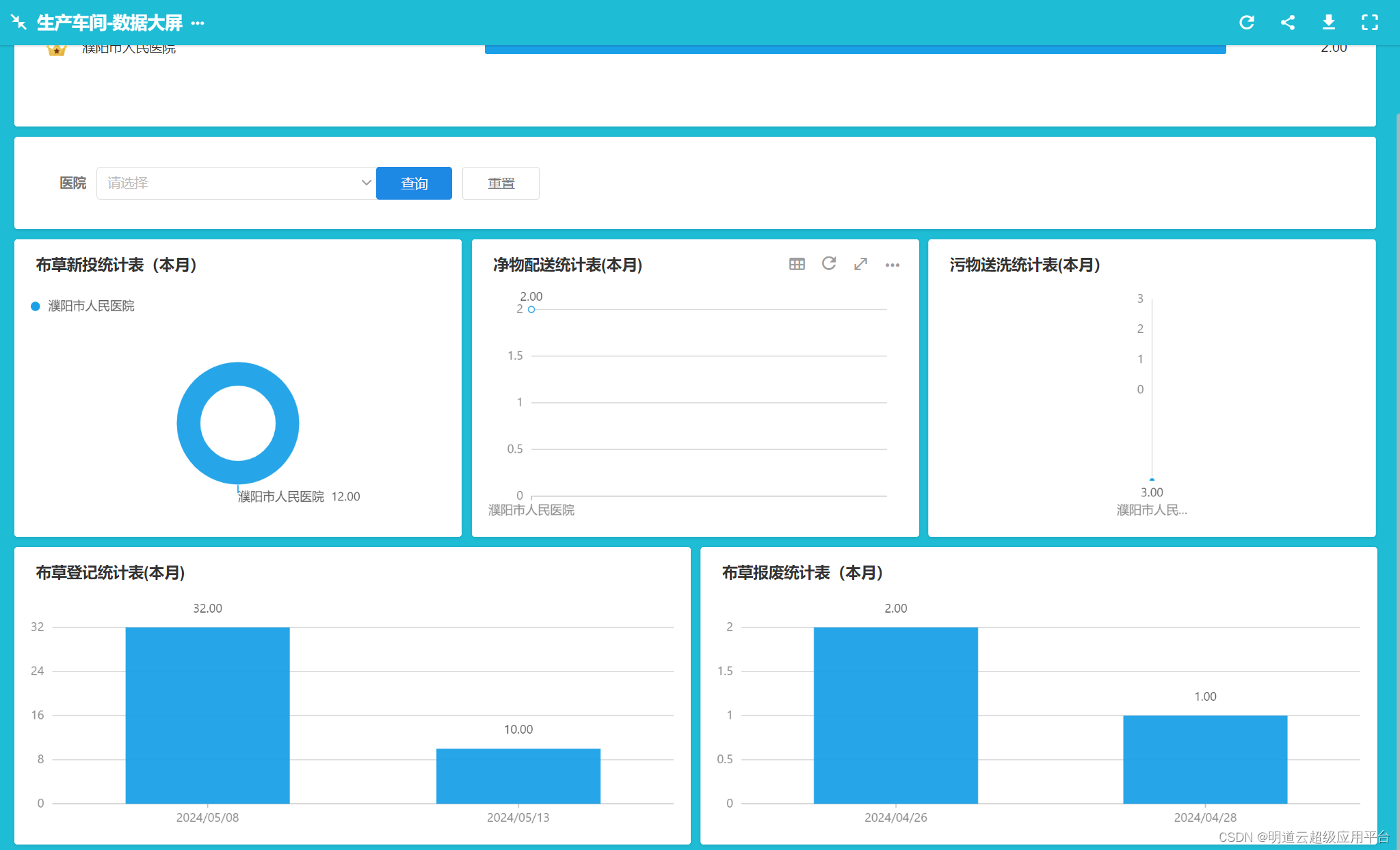The height and width of the screenshot is (850, 1400).
Task: Click the 3.00 value label in 污物送洗统计表
Action: click(1152, 492)
